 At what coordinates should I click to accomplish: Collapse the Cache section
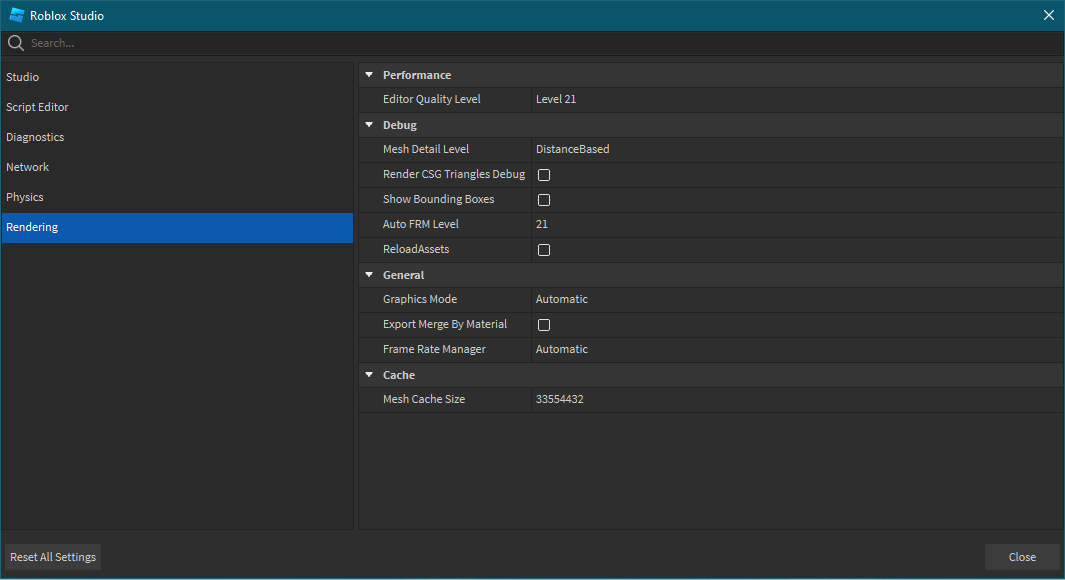pyautogui.click(x=369, y=375)
